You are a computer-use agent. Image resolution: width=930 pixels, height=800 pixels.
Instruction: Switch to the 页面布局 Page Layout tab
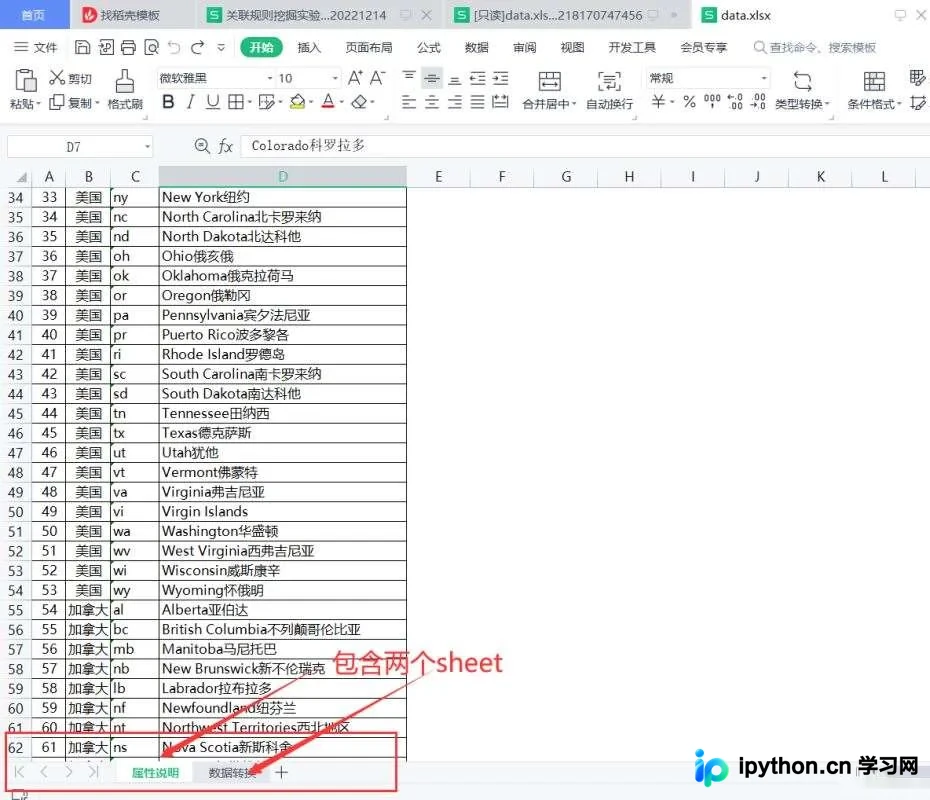click(x=369, y=47)
